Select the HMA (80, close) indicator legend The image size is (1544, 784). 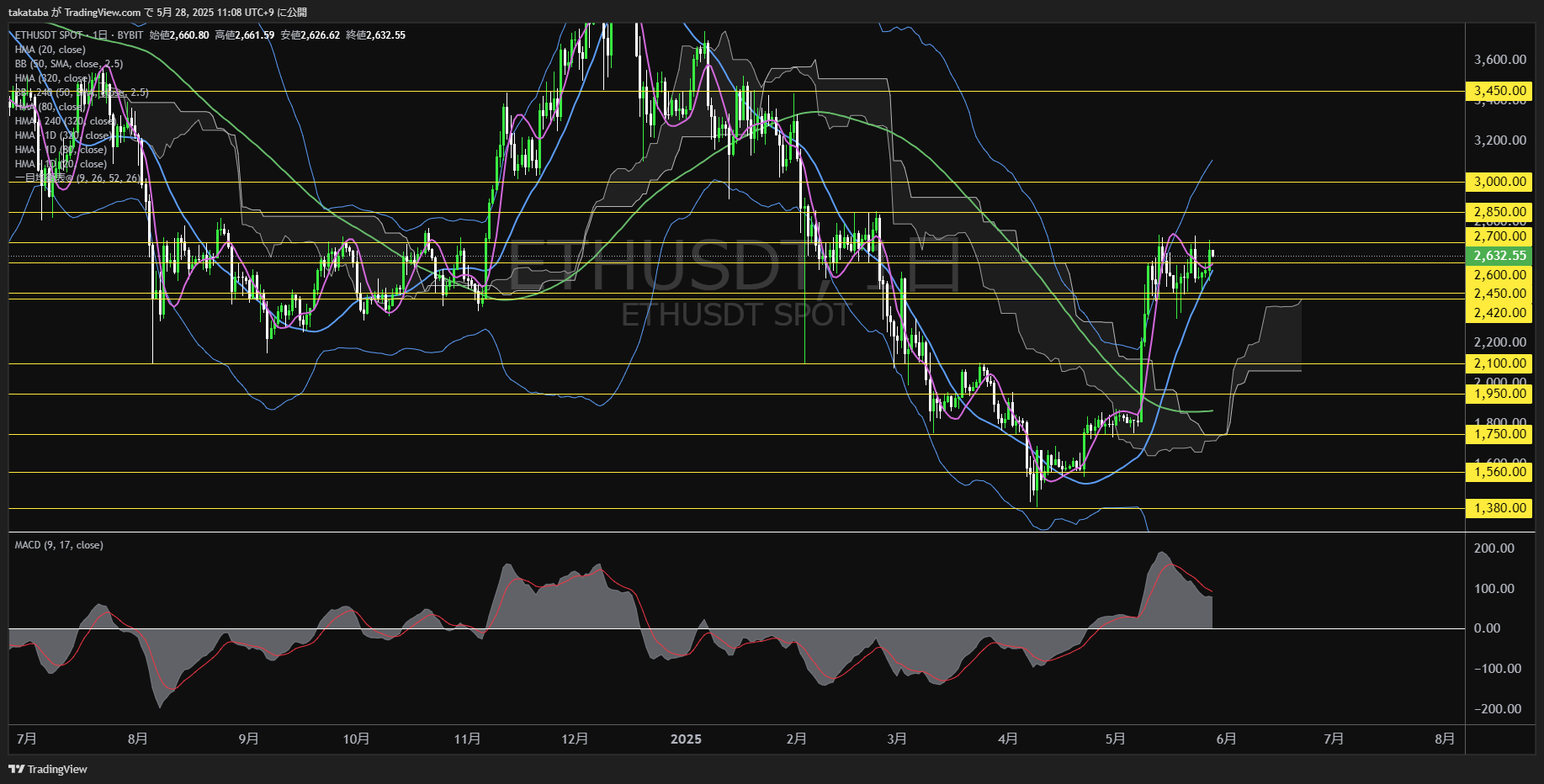(x=50, y=107)
